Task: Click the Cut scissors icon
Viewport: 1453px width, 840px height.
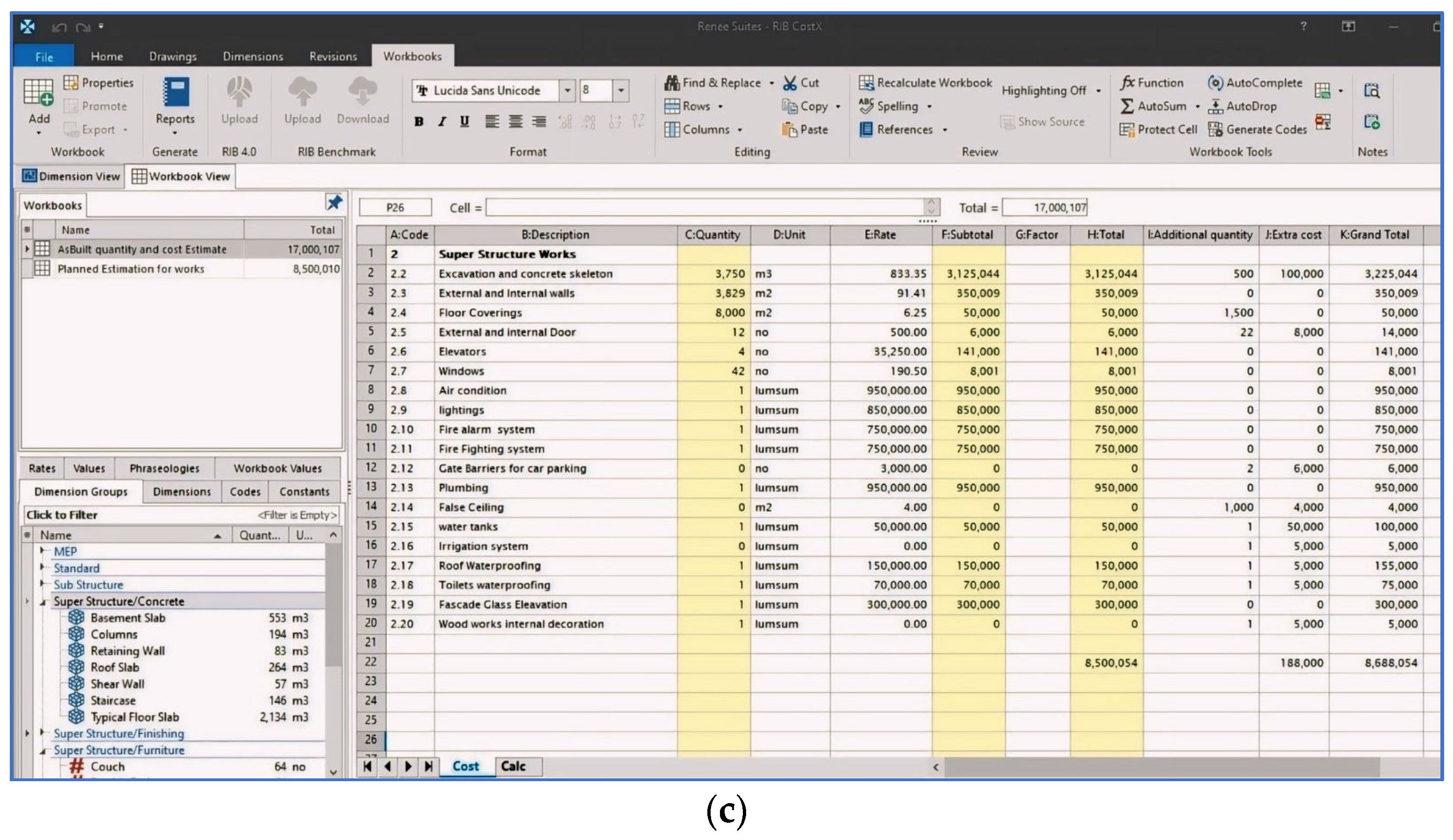Action: [790, 83]
